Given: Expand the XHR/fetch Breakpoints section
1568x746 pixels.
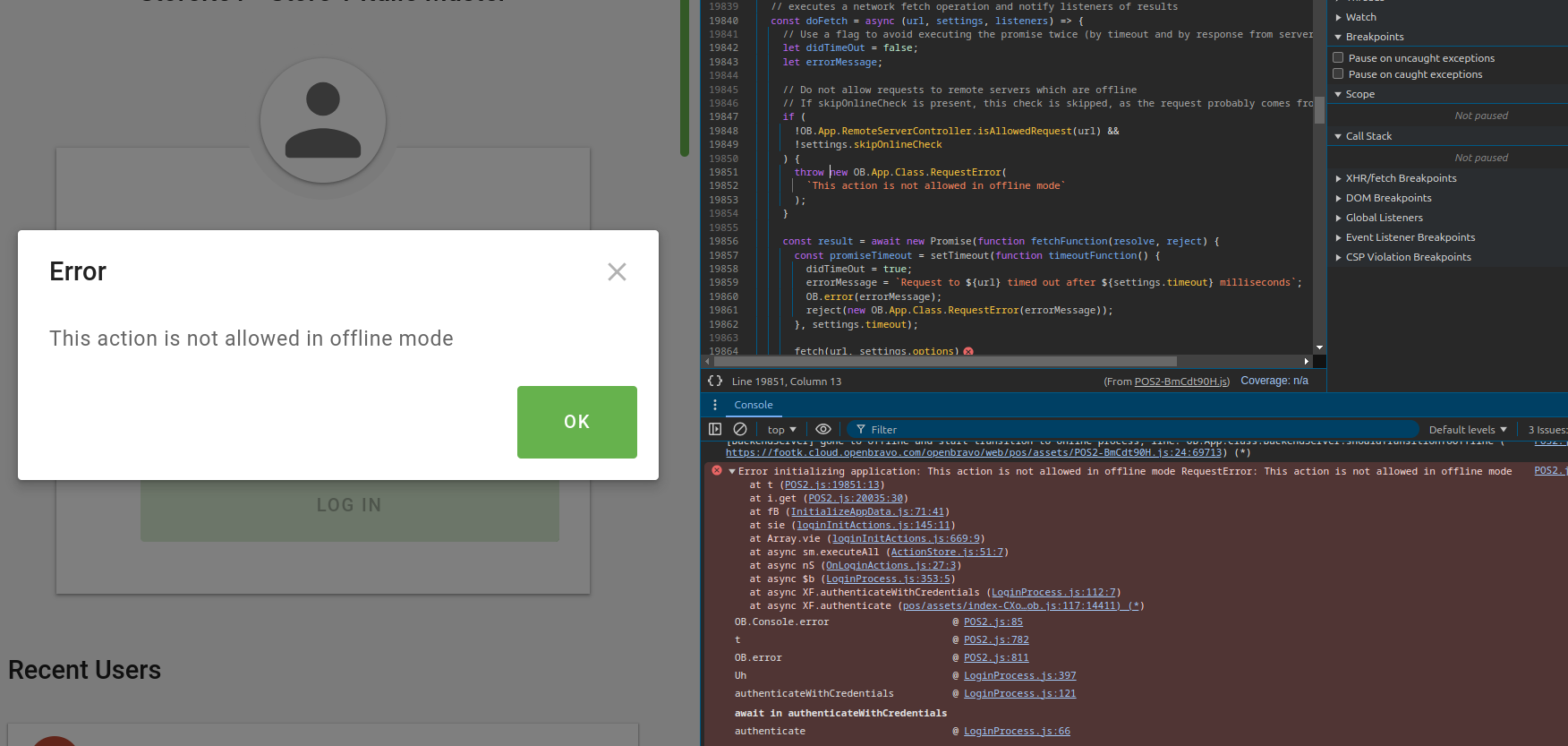Looking at the screenshot, I should (x=1401, y=178).
